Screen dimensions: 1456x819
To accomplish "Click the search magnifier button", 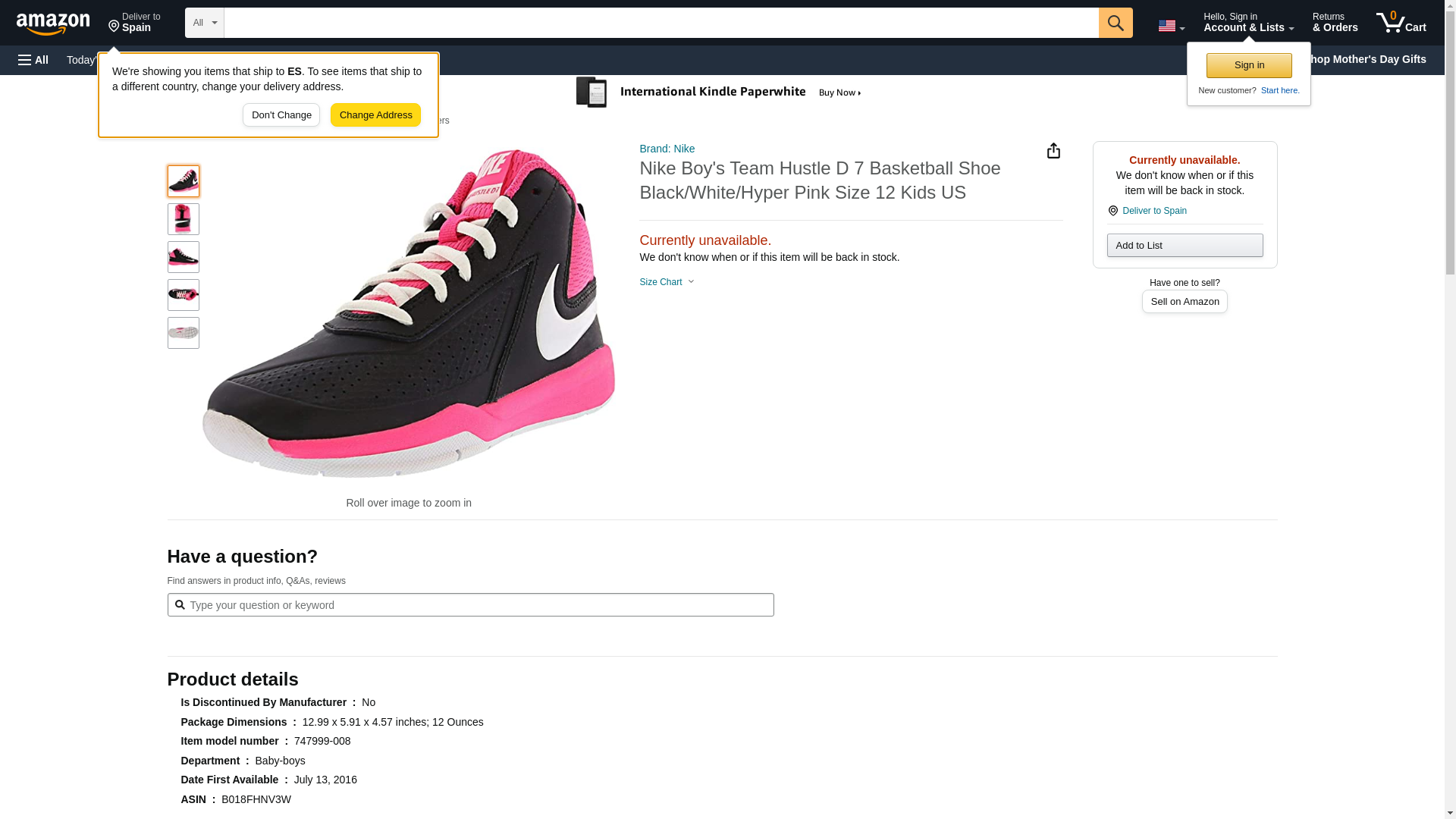I will coord(1115,23).
